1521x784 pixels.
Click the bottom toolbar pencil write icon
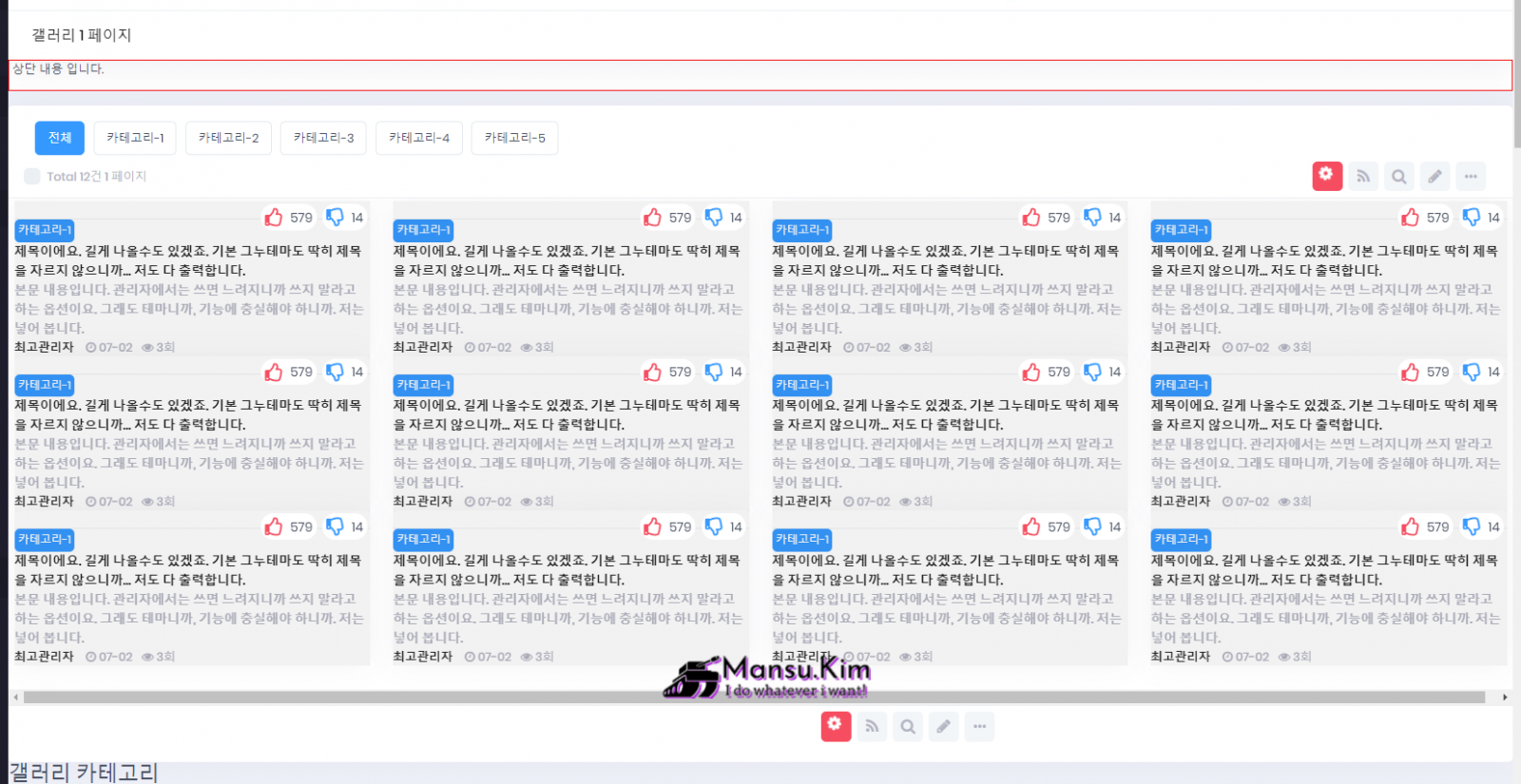pos(943,726)
